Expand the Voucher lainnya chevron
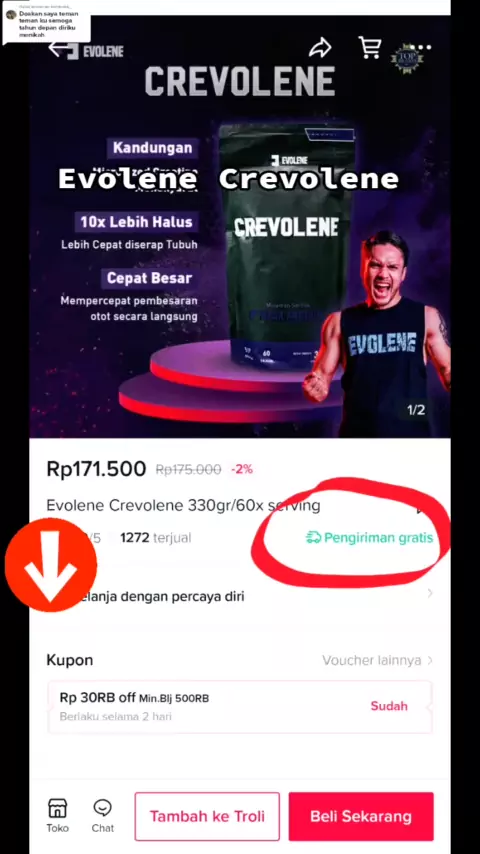Screen dimensions: 480x854 430,661
